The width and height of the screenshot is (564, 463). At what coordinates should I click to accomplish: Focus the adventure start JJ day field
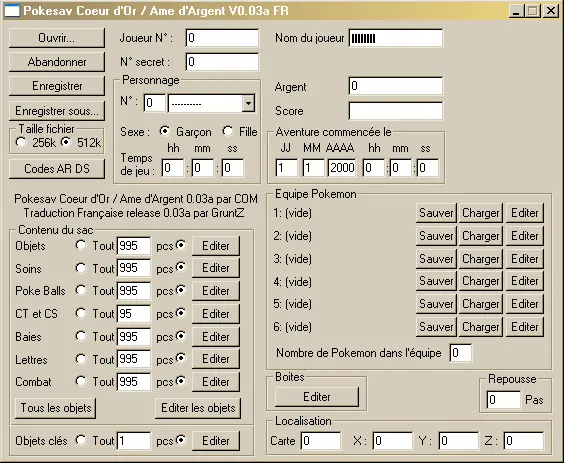[x=286, y=168]
